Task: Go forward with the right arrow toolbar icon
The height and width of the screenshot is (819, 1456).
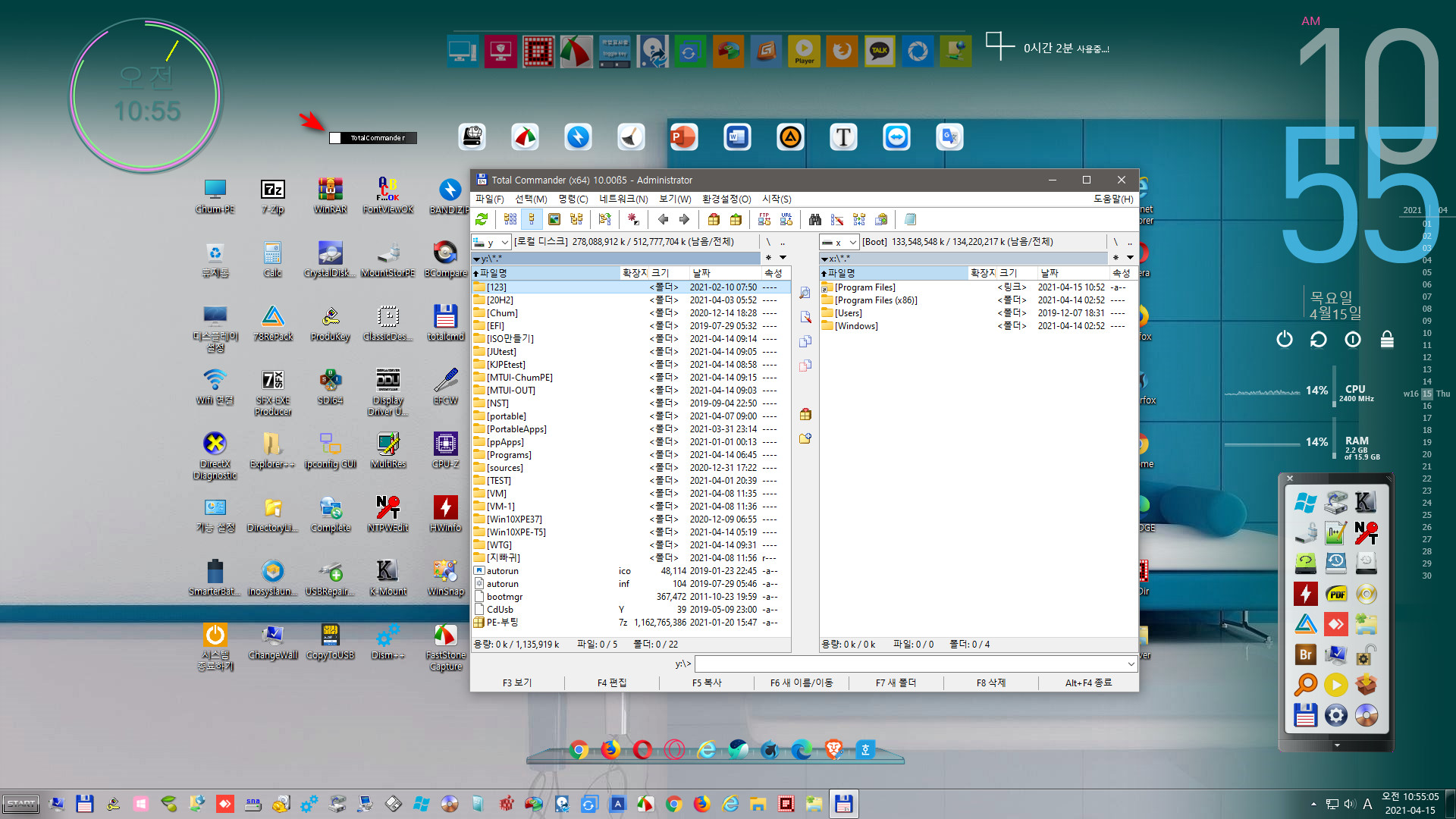Action: (x=684, y=219)
